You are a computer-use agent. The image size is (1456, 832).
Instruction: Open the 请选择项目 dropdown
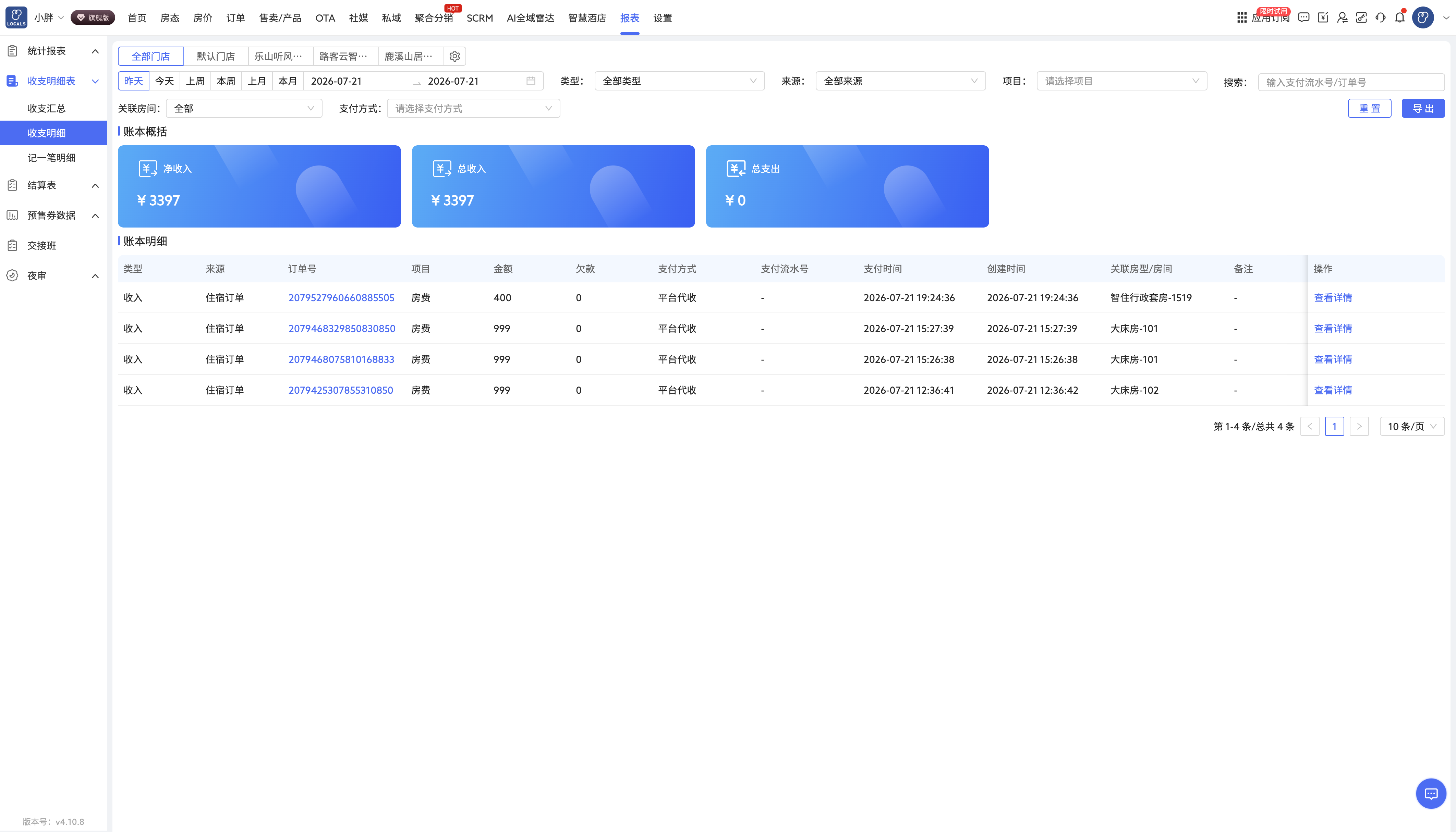[x=1122, y=81]
